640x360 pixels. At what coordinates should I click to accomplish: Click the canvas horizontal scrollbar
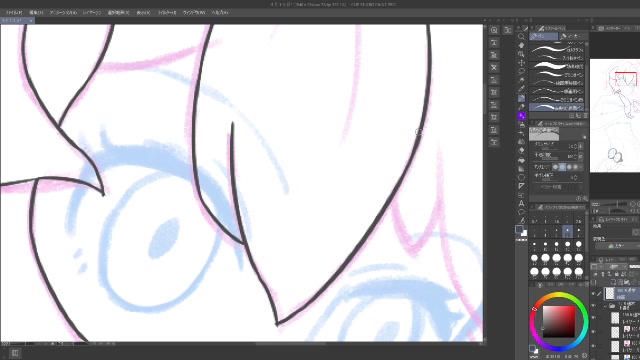point(291,344)
